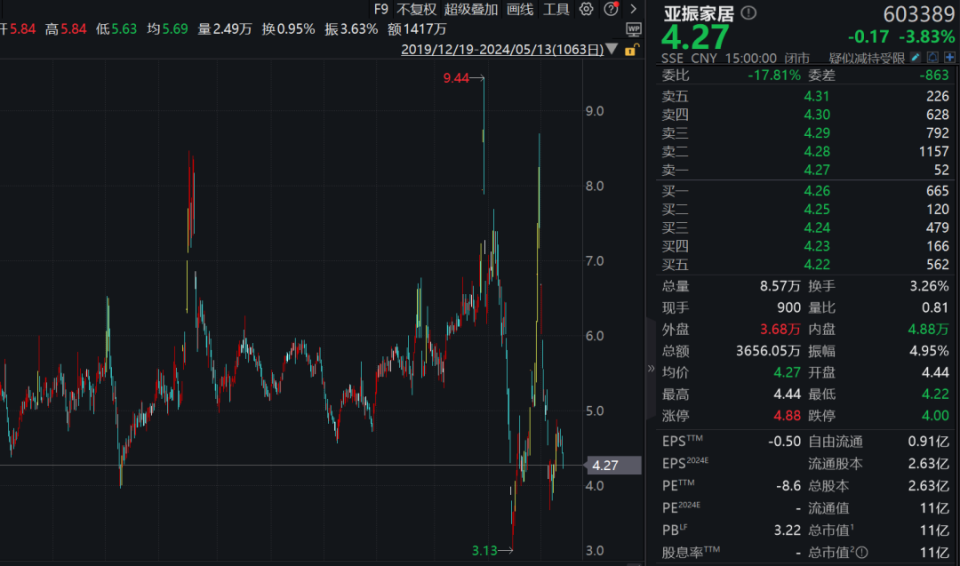Click the info icon beside 总市值²
The height and width of the screenshot is (566, 960).
[x=862, y=553]
